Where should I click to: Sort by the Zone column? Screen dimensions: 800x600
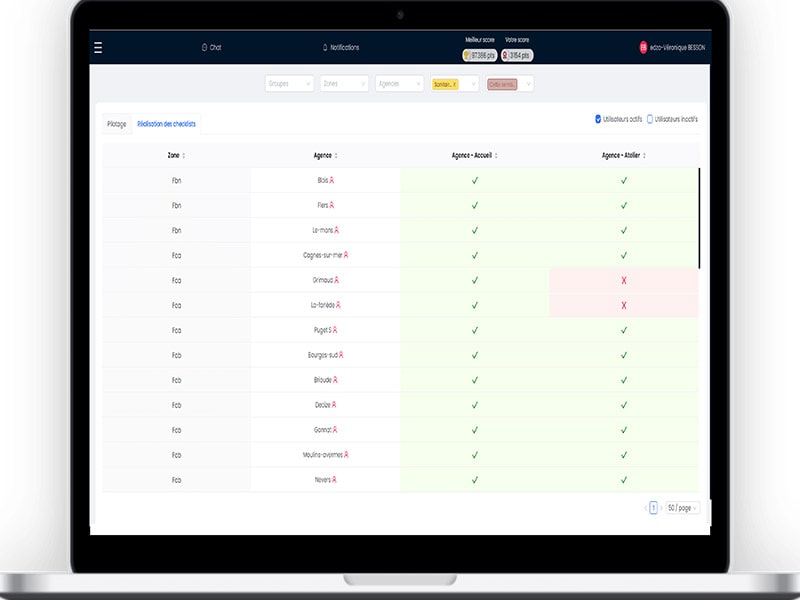point(176,155)
